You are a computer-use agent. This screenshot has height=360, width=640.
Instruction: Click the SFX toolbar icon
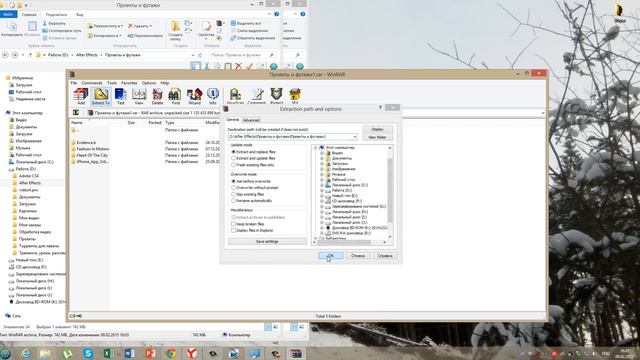point(295,96)
